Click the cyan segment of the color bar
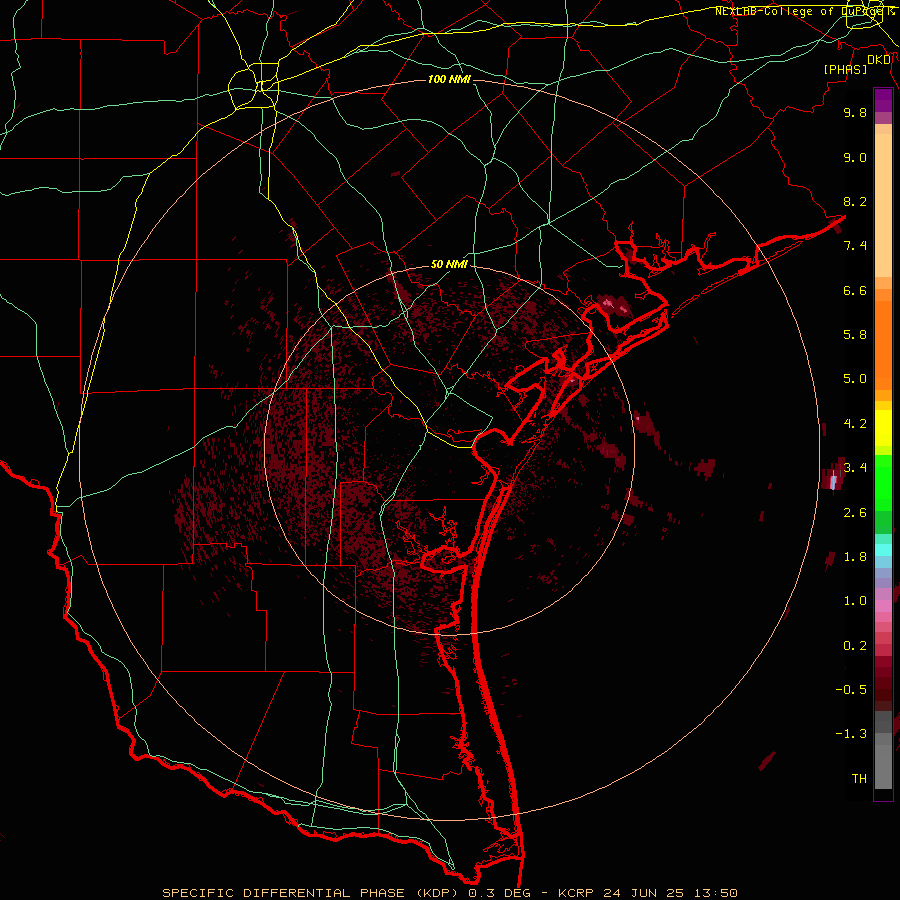The image size is (900, 900). click(x=883, y=550)
